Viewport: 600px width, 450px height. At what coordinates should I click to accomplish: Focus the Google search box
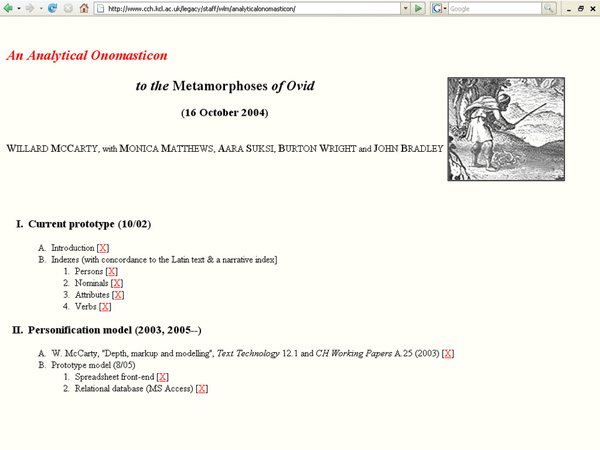[487, 8]
